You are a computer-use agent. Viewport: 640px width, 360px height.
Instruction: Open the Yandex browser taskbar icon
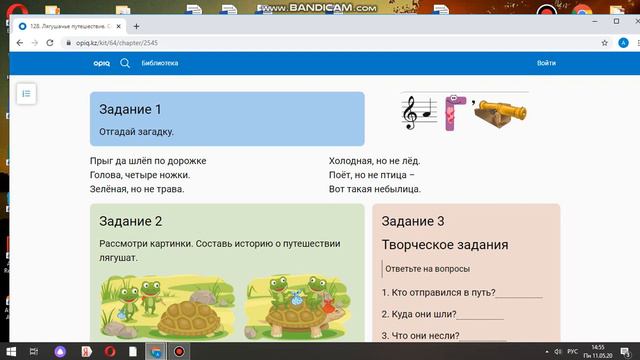click(x=86, y=351)
